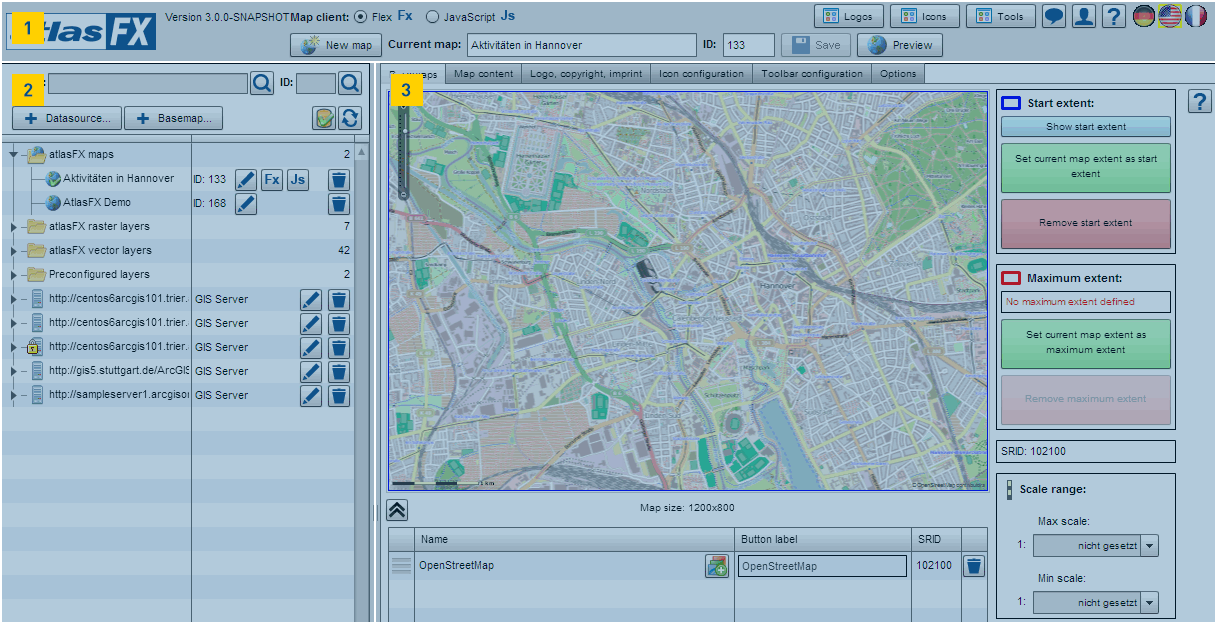Focus the OpenStreetMap button label field
Image resolution: width=1217 pixels, height=624 pixels.
822,566
